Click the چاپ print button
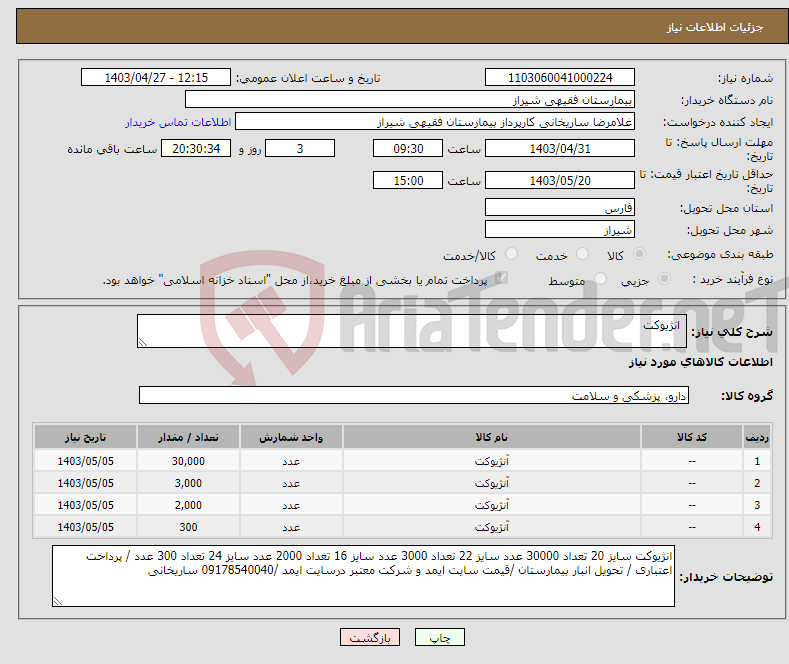The height and width of the screenshot is (664, 789). (440, 637)
